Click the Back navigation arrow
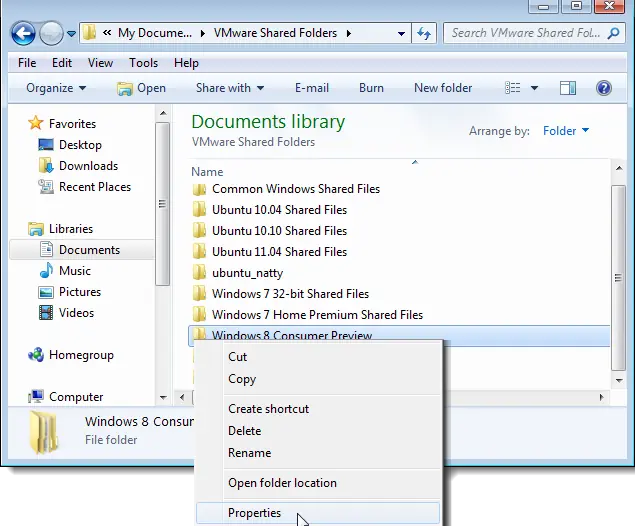Screen dimensions: 635x526 pyautogui.click(x=23, y=33)
